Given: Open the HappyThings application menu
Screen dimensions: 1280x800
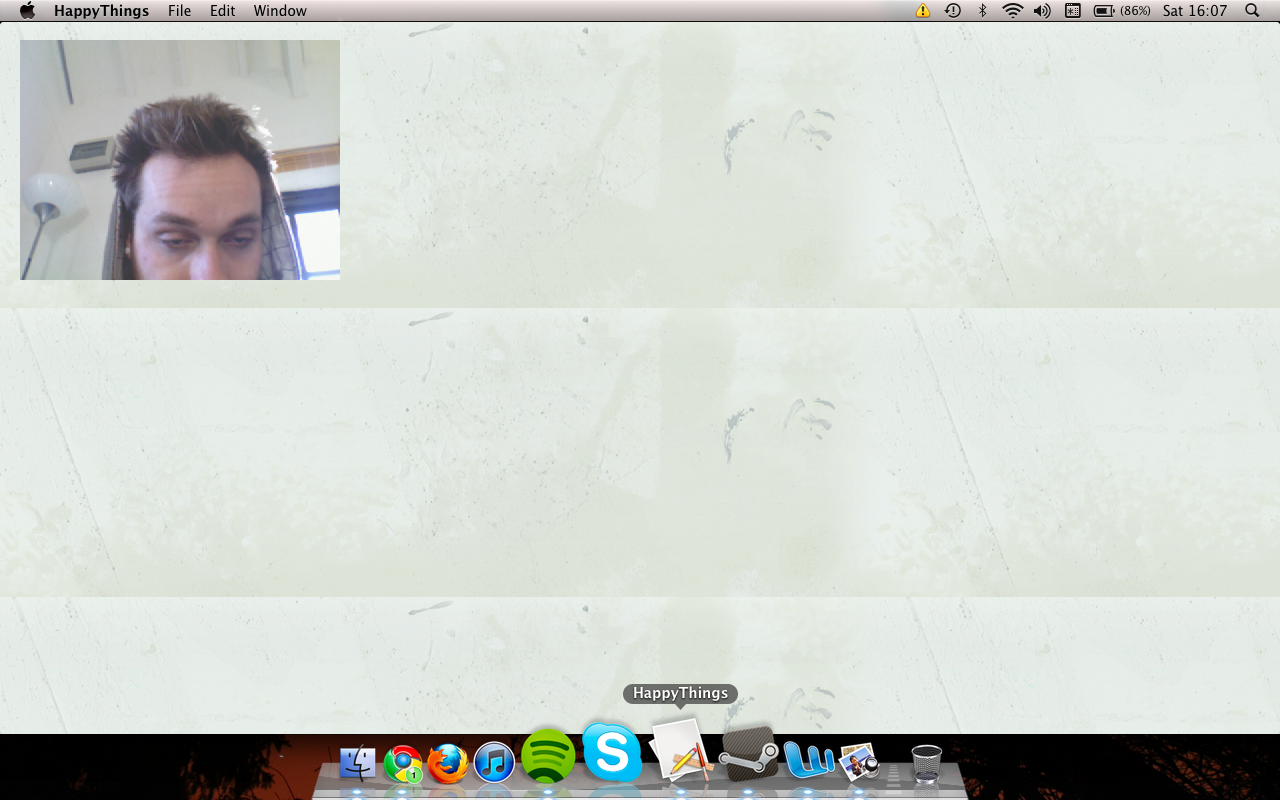Looking at the screenshot, I should coord(101,11).
